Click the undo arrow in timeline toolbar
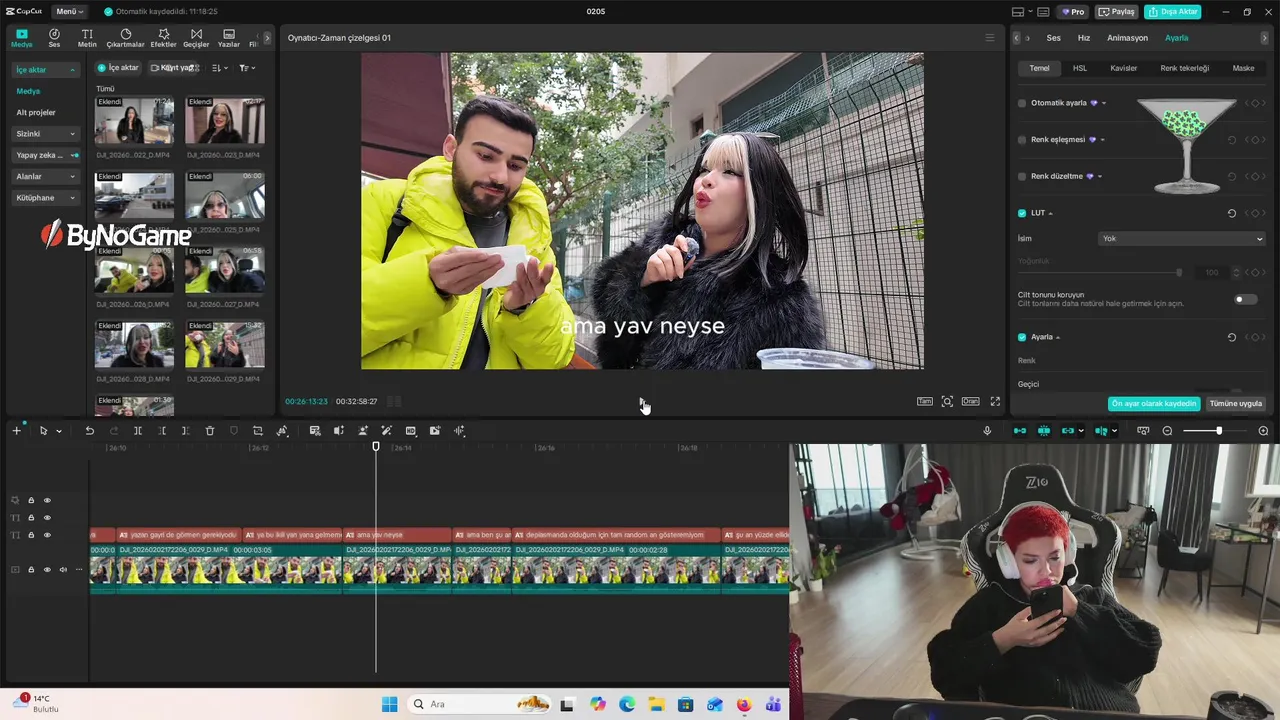This screenshot has width=1280, height=720. tap(89, 431)
